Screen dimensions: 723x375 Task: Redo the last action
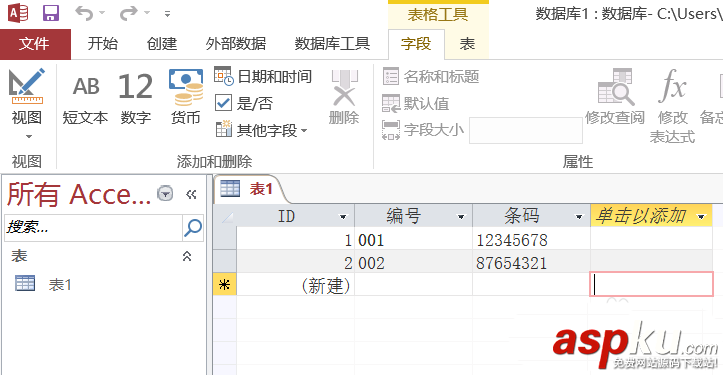pyautogui.click(x=129, y=13)
